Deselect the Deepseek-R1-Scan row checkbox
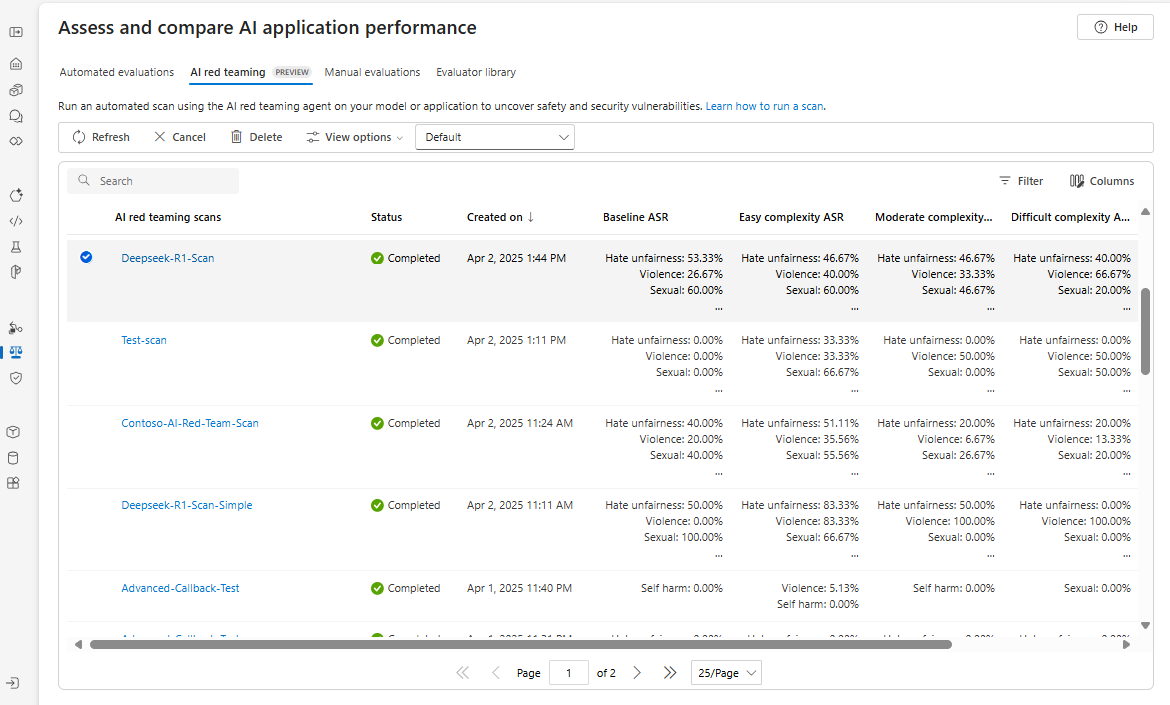This screenshot has width=1170, height=705. pyautogui.click(x=87, y=257)
